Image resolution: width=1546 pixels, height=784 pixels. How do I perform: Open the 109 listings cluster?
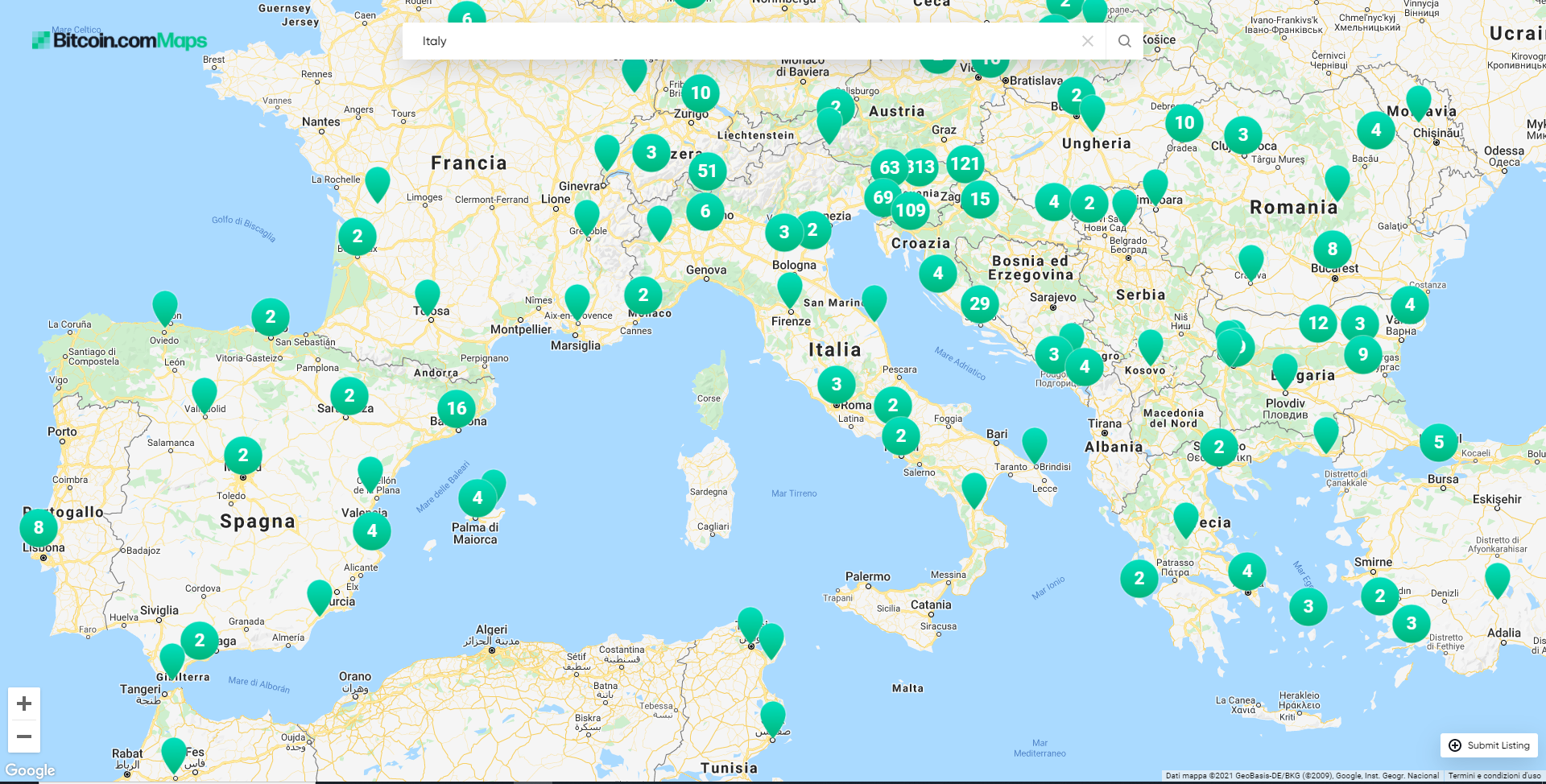pyautogui.click(x=911, y=210)
